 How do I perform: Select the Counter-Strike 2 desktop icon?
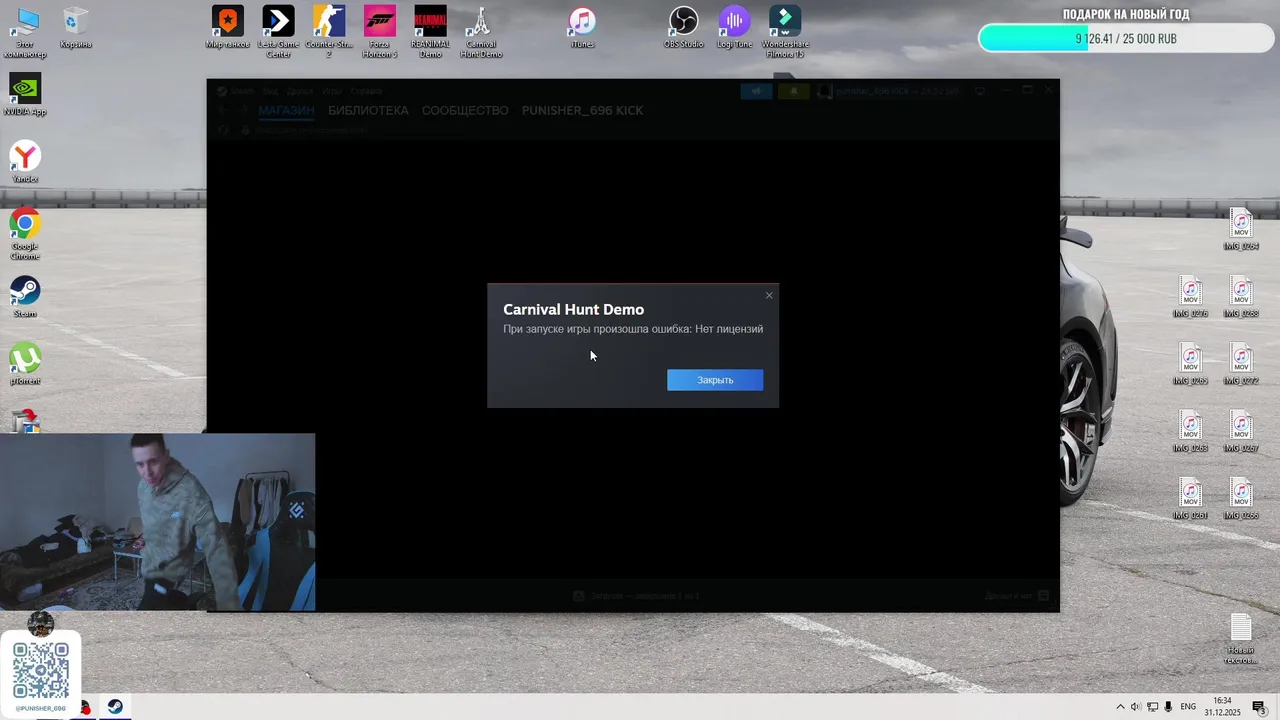click(329, 32)
